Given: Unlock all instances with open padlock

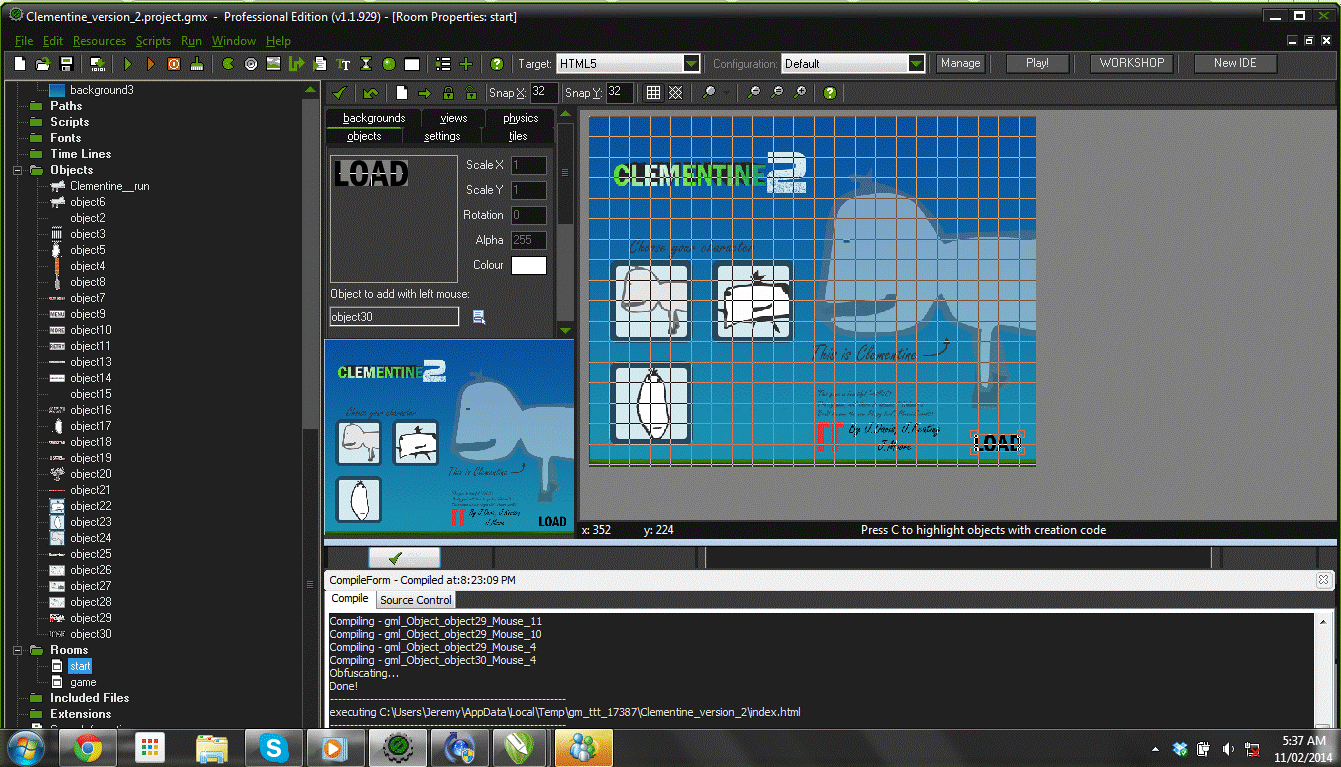Looking at the screenshot, I should pyautogui.click(x=471, y=92).
